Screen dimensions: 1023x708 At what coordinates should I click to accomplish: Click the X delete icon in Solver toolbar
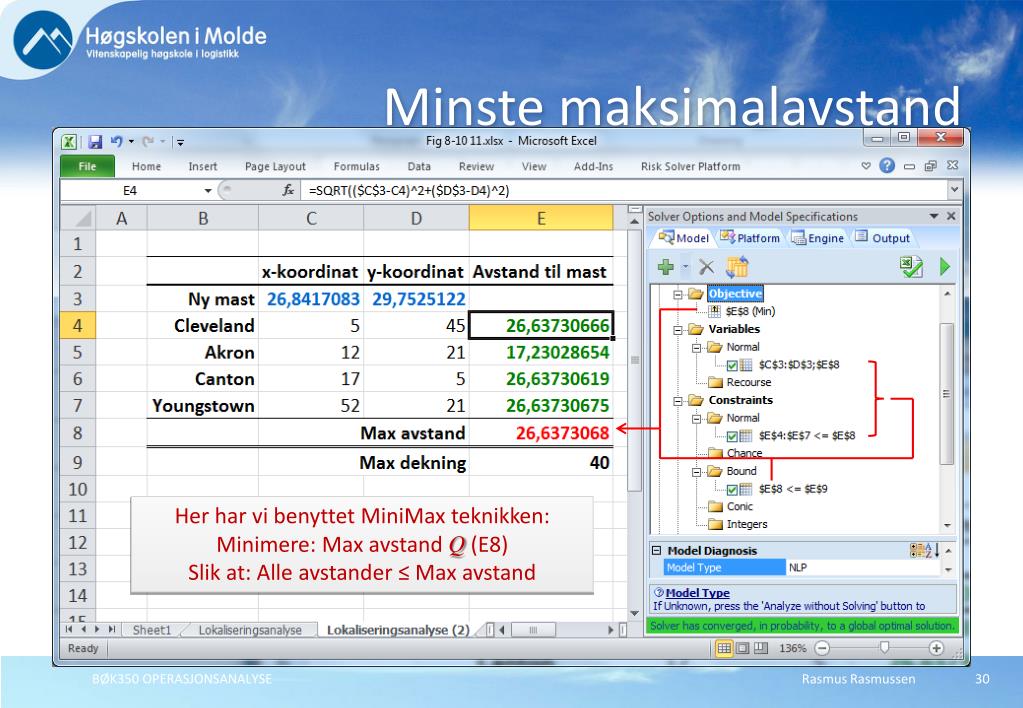(x=706, y=267)
